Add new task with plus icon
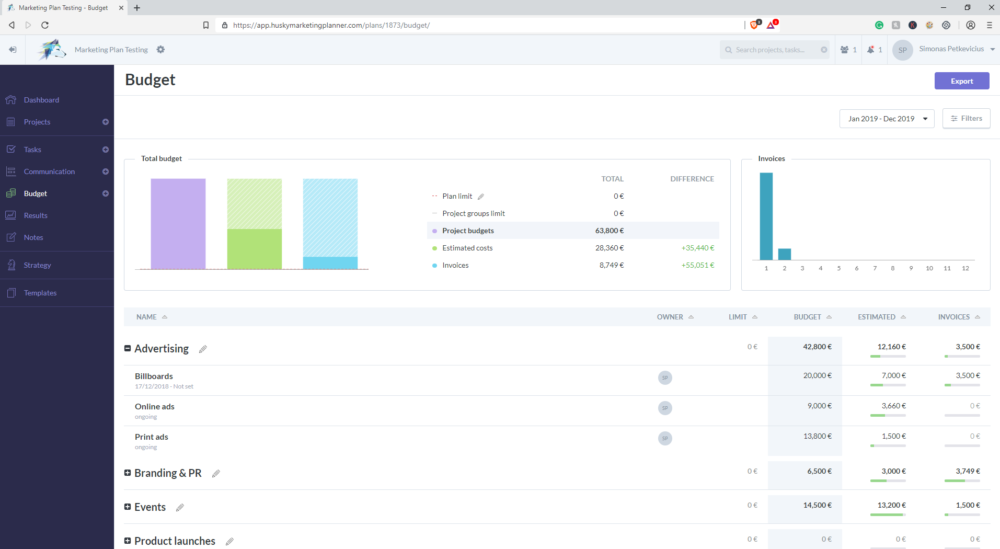 tap(105, 150)
